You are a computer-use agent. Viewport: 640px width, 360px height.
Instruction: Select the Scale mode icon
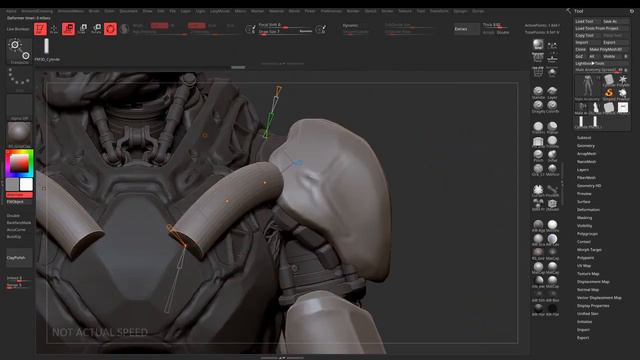coord(82,29)
